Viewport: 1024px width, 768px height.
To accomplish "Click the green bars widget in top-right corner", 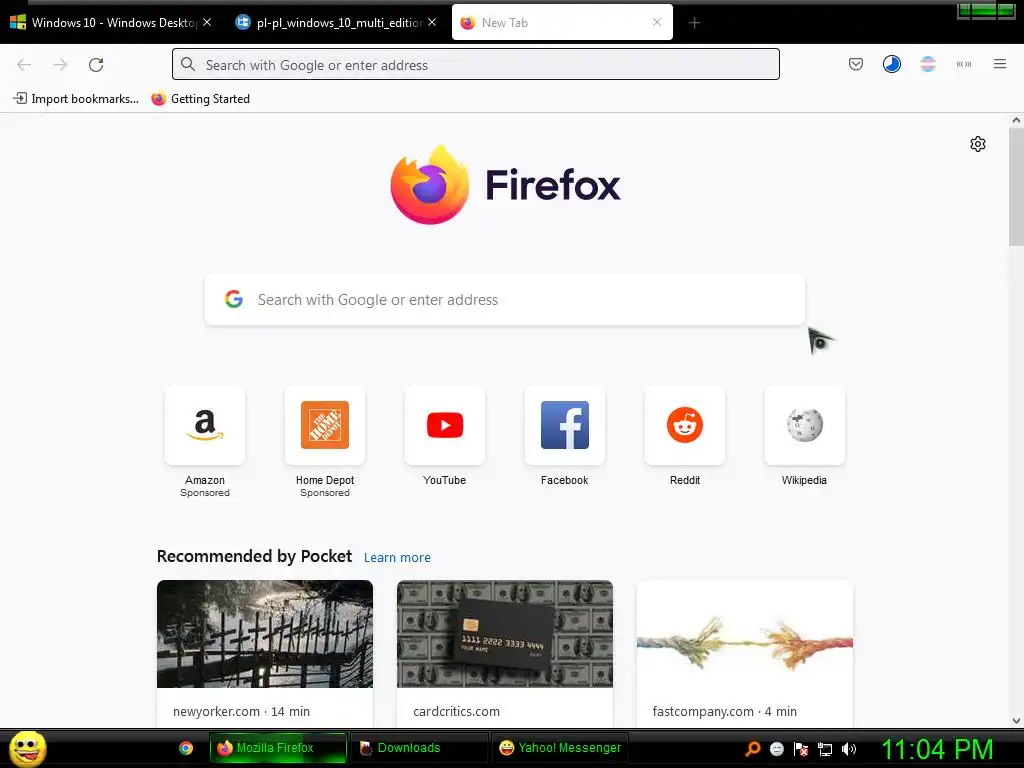I will tap(986, 10).
